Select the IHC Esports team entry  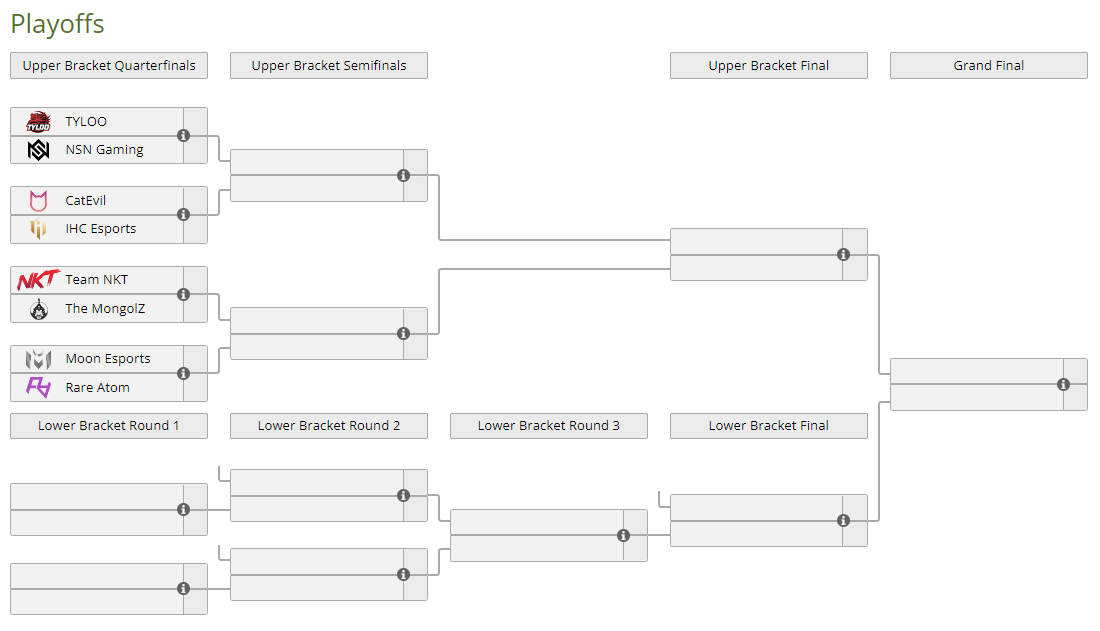[x=98, y=229]
